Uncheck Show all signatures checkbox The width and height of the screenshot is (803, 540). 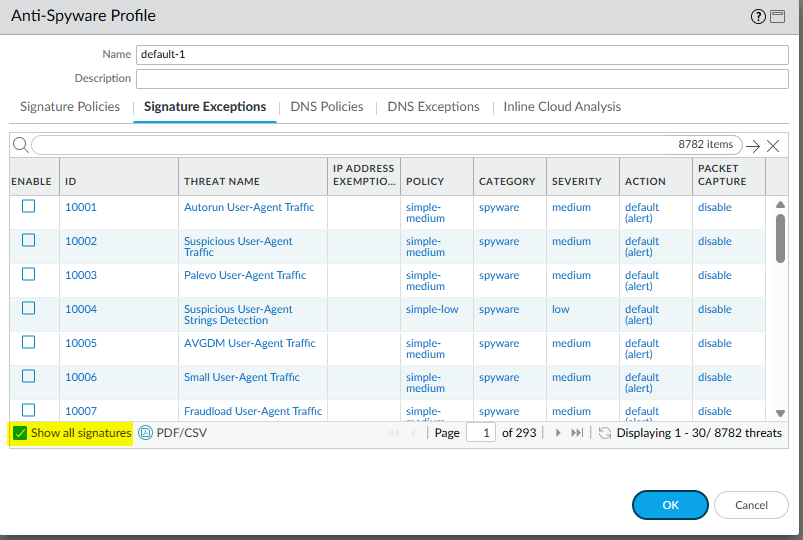(20, 433)
